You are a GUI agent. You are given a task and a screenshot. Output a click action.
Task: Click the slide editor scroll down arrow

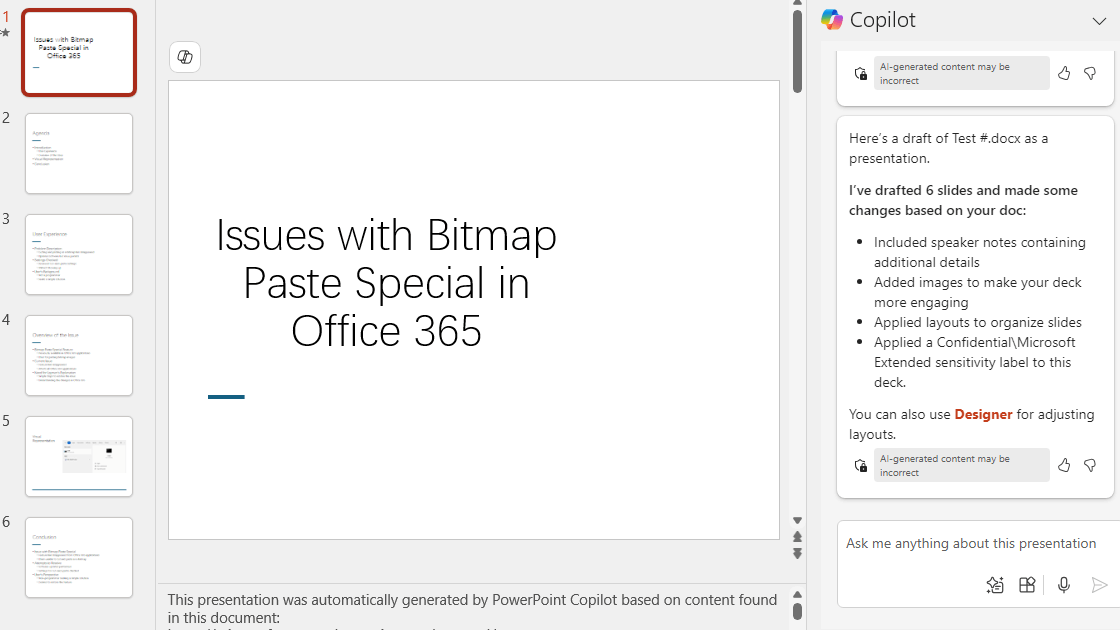click(797, 521)
